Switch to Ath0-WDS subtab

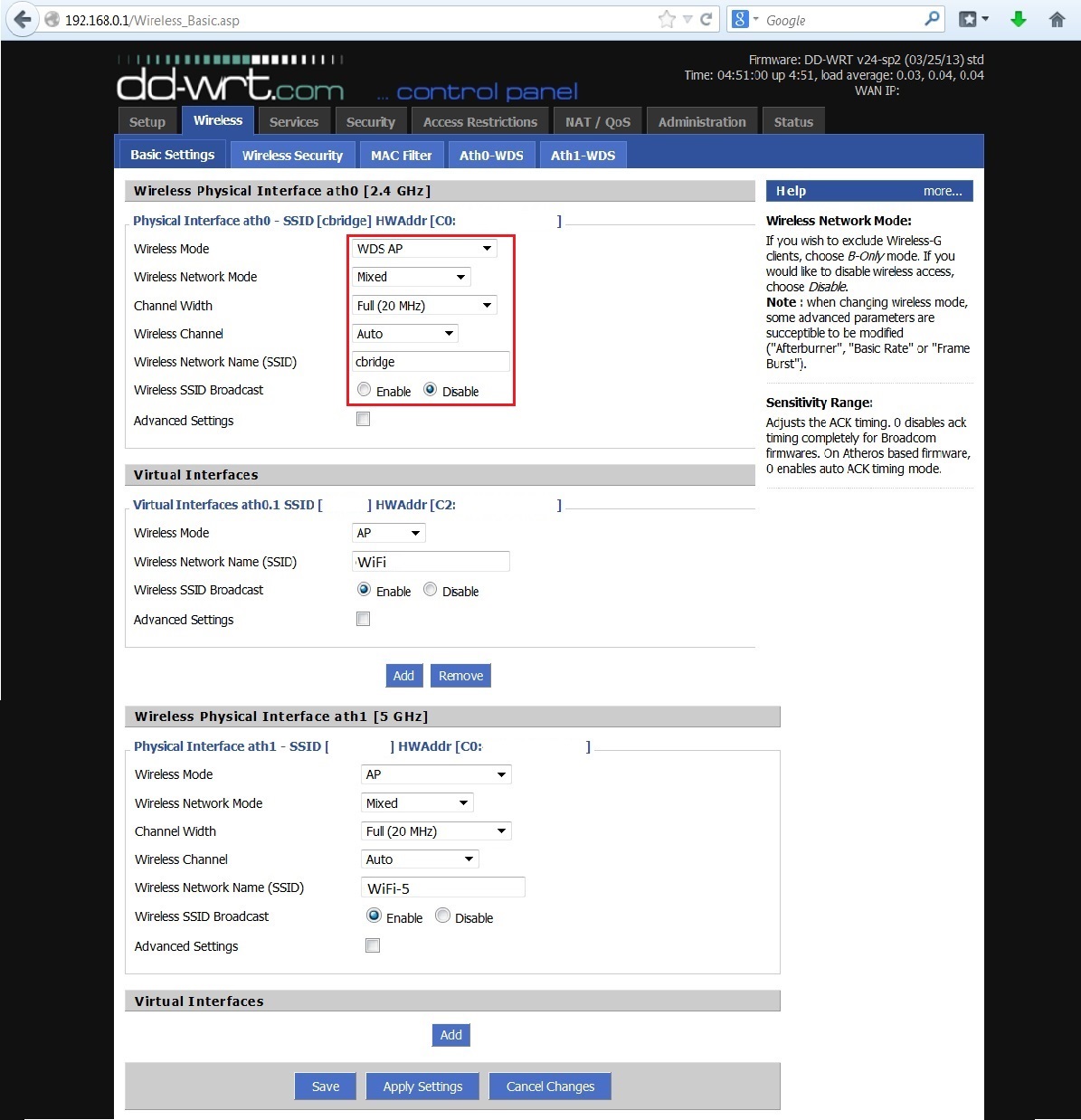[491, 156]
